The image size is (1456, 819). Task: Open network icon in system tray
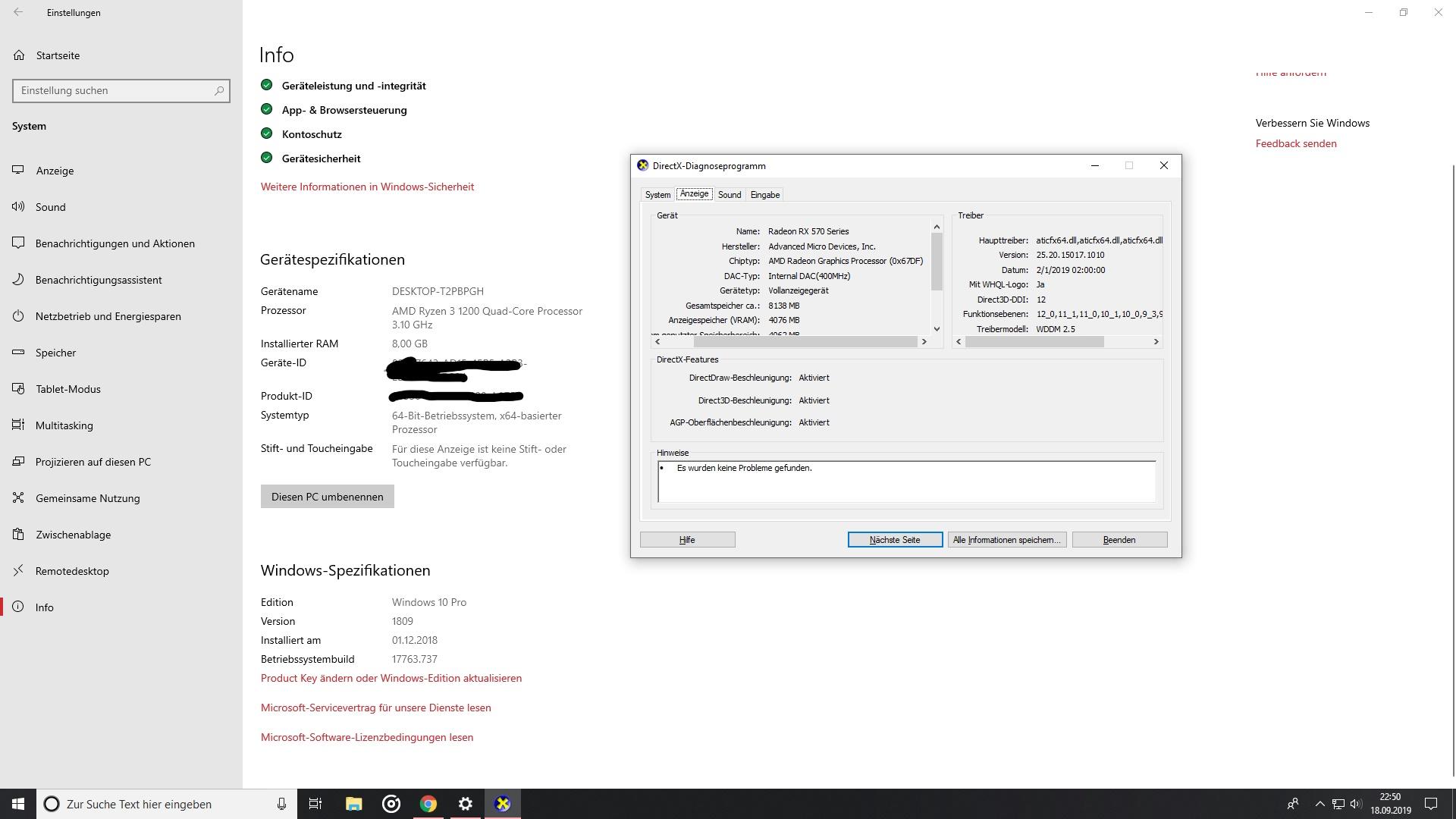coord(1338,804)
